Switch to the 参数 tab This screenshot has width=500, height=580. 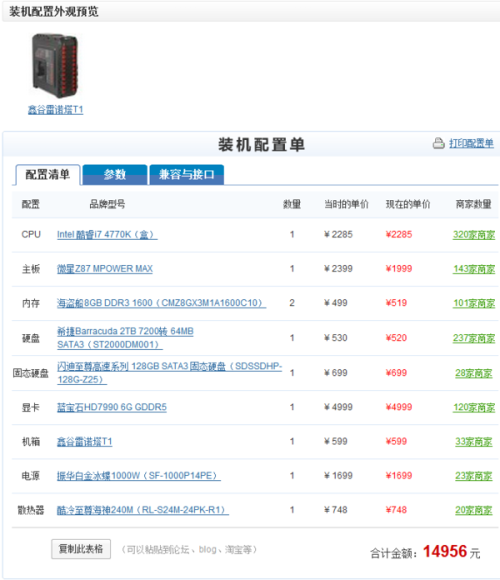point(115,175)
